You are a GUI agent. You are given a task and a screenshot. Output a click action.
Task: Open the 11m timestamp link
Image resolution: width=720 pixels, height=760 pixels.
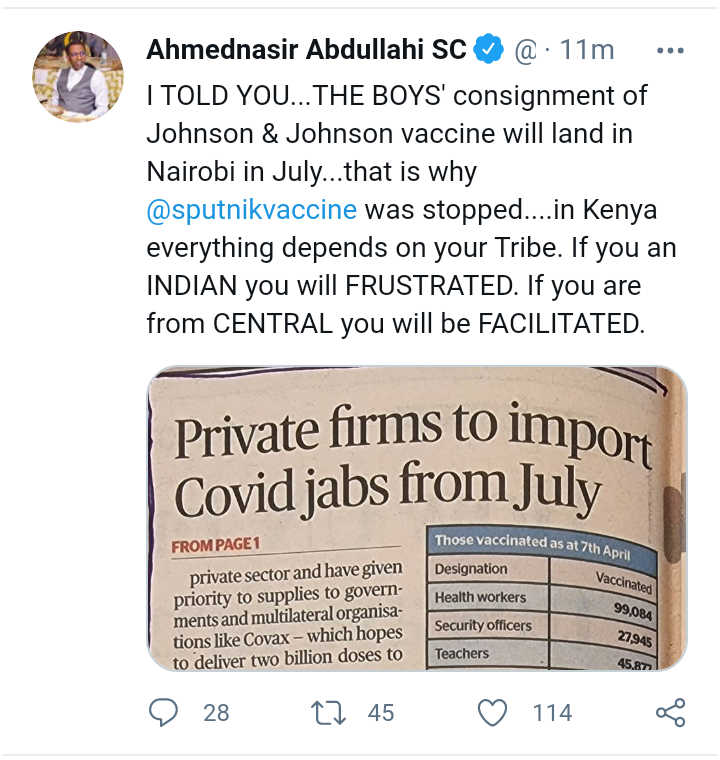587,49
